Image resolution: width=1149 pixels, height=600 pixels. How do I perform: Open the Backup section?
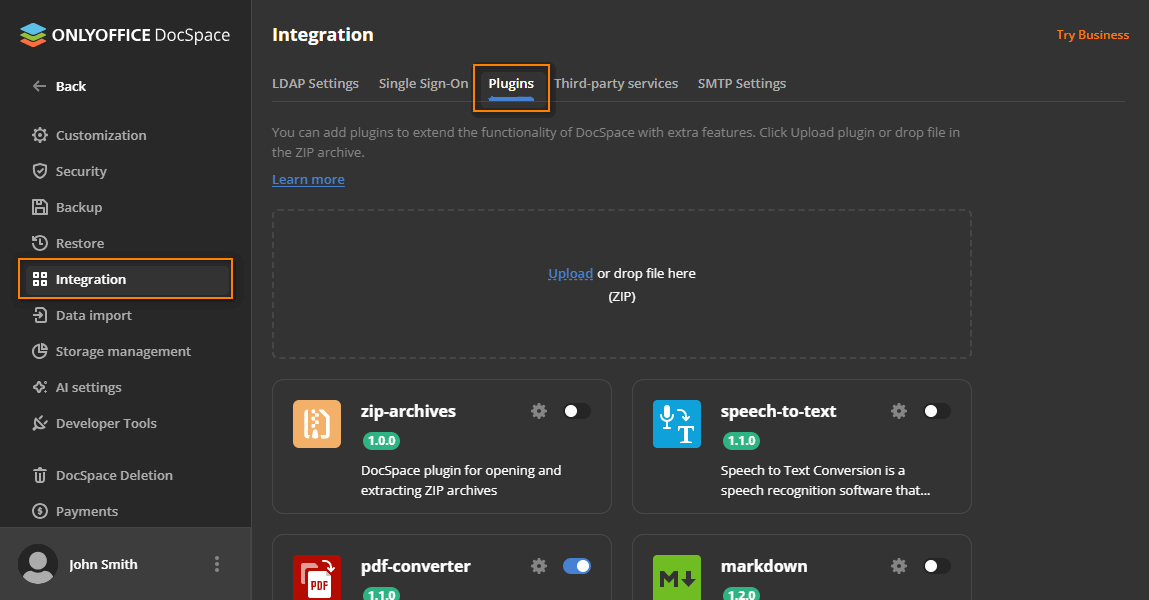(x=79, y=206)
